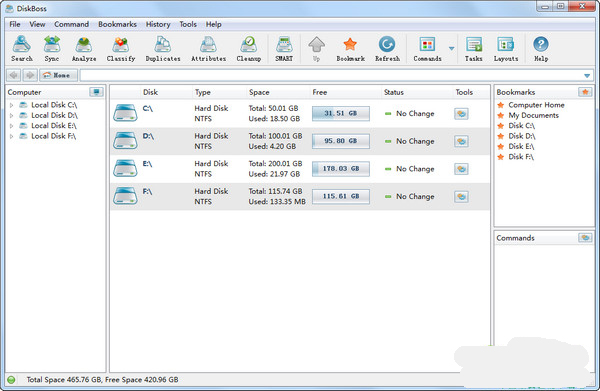Find Duplicates via toolbar icon
The height and width of the screenshot is (391, 600).
(x=163, y=49)
